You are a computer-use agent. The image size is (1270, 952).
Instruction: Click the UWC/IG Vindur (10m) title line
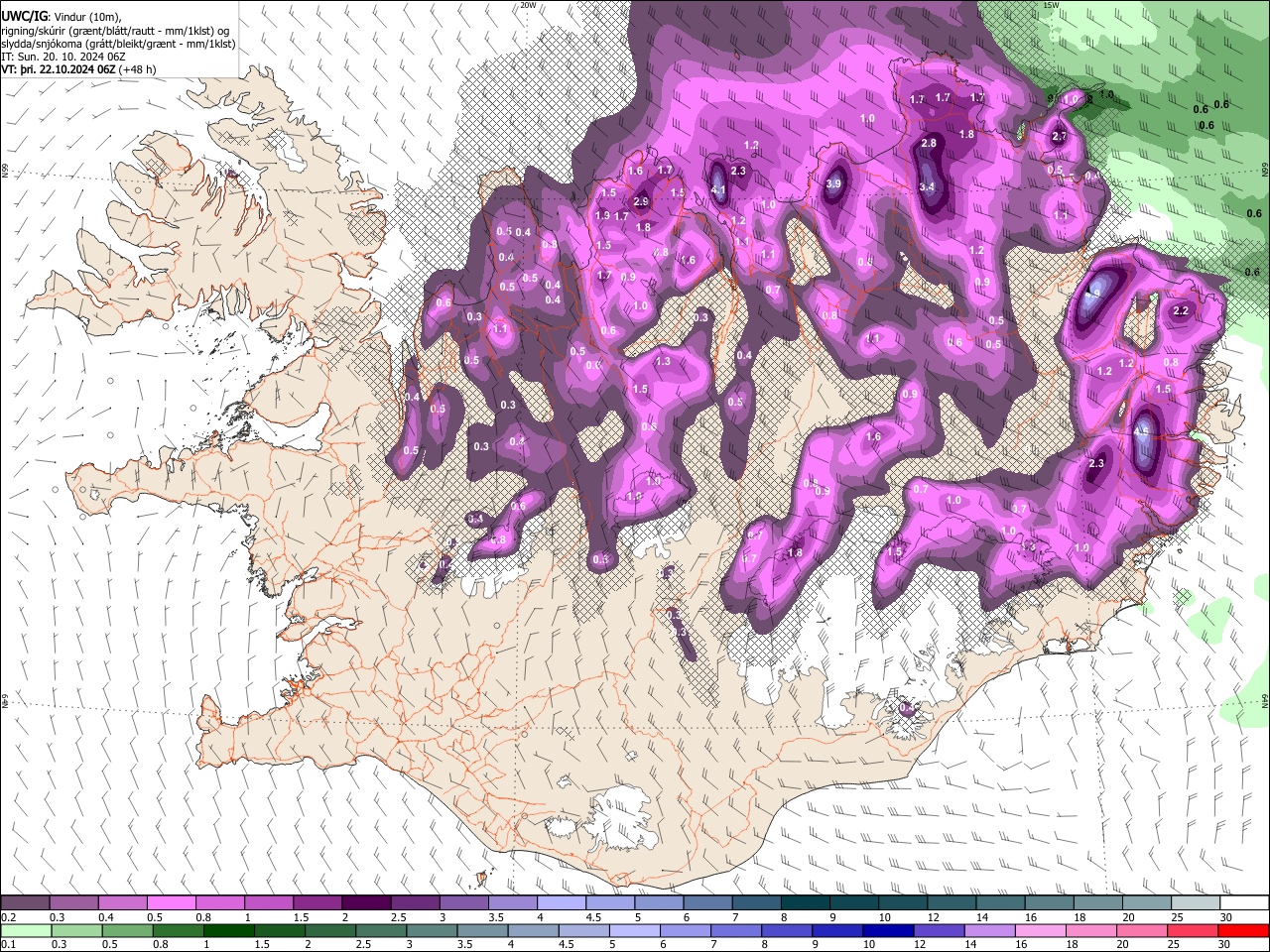pyautogui.click(x=61, y=17)
